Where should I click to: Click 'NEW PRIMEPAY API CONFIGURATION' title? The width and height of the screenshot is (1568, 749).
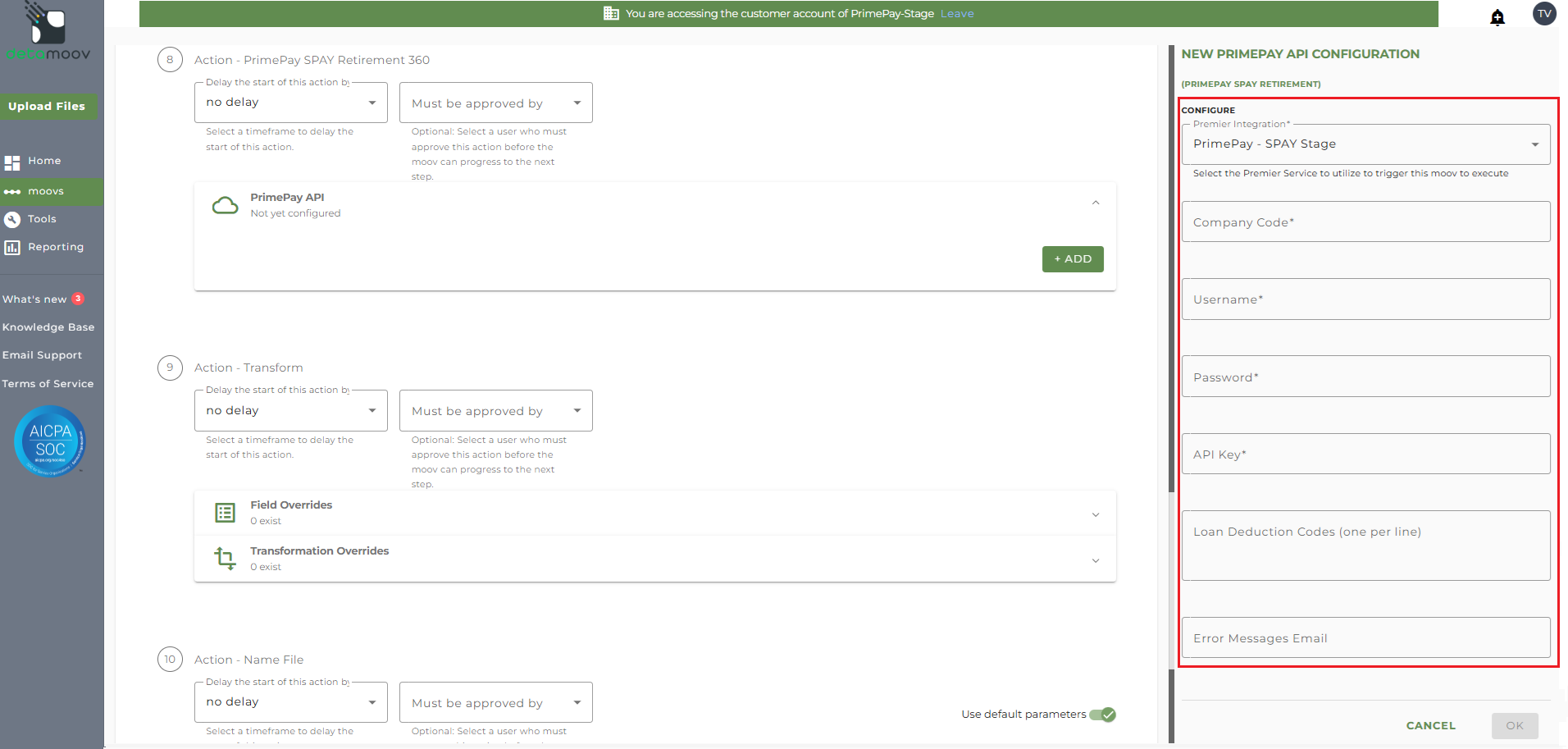pyautogui.click(x=1300, y=54)
